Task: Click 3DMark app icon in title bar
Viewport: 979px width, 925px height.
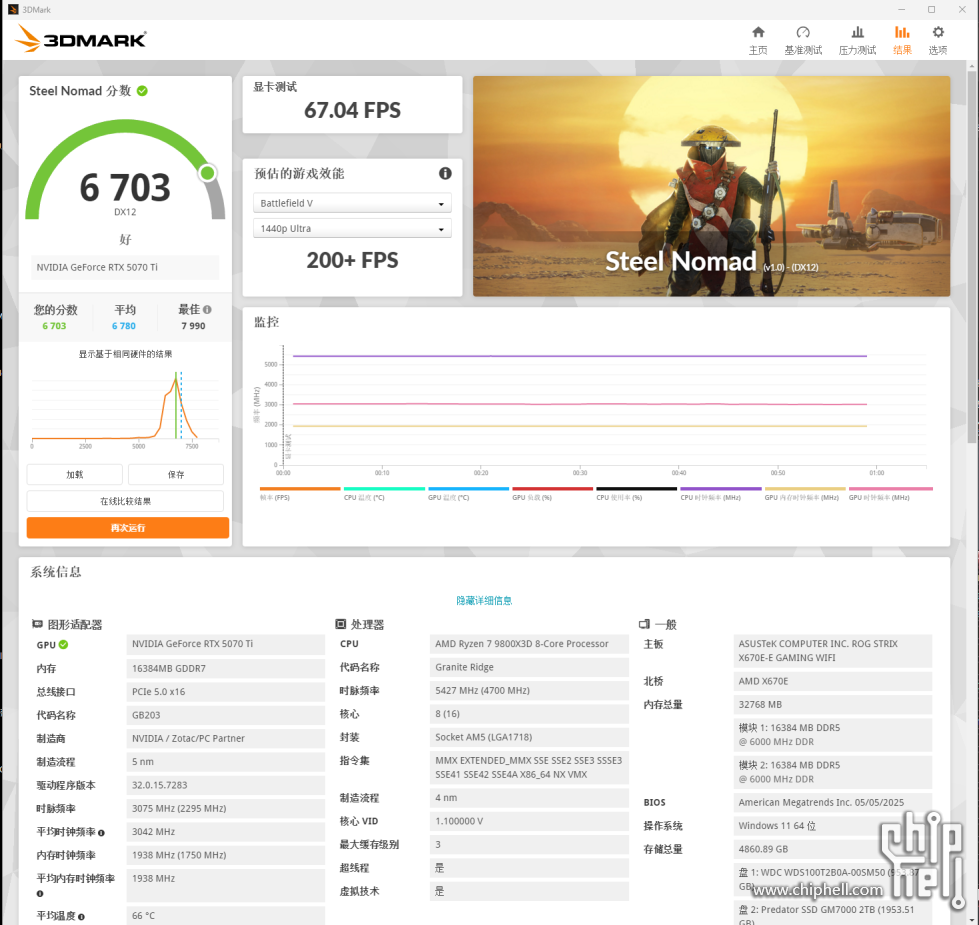Action: 13,9
